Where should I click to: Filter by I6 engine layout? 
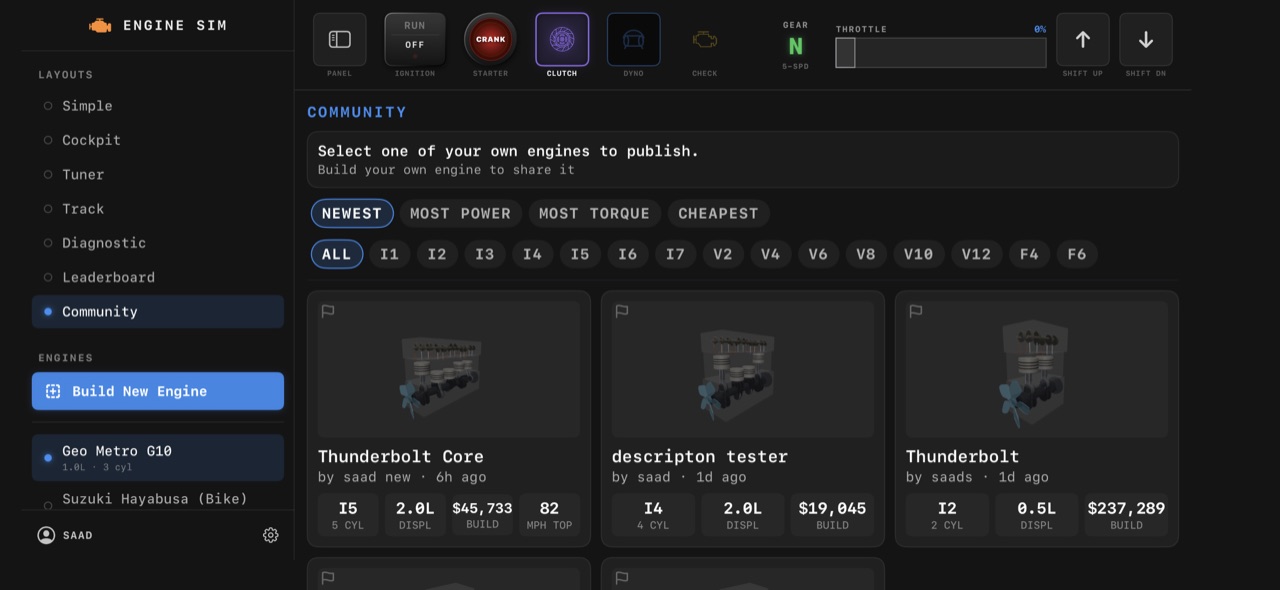point(627,254)
